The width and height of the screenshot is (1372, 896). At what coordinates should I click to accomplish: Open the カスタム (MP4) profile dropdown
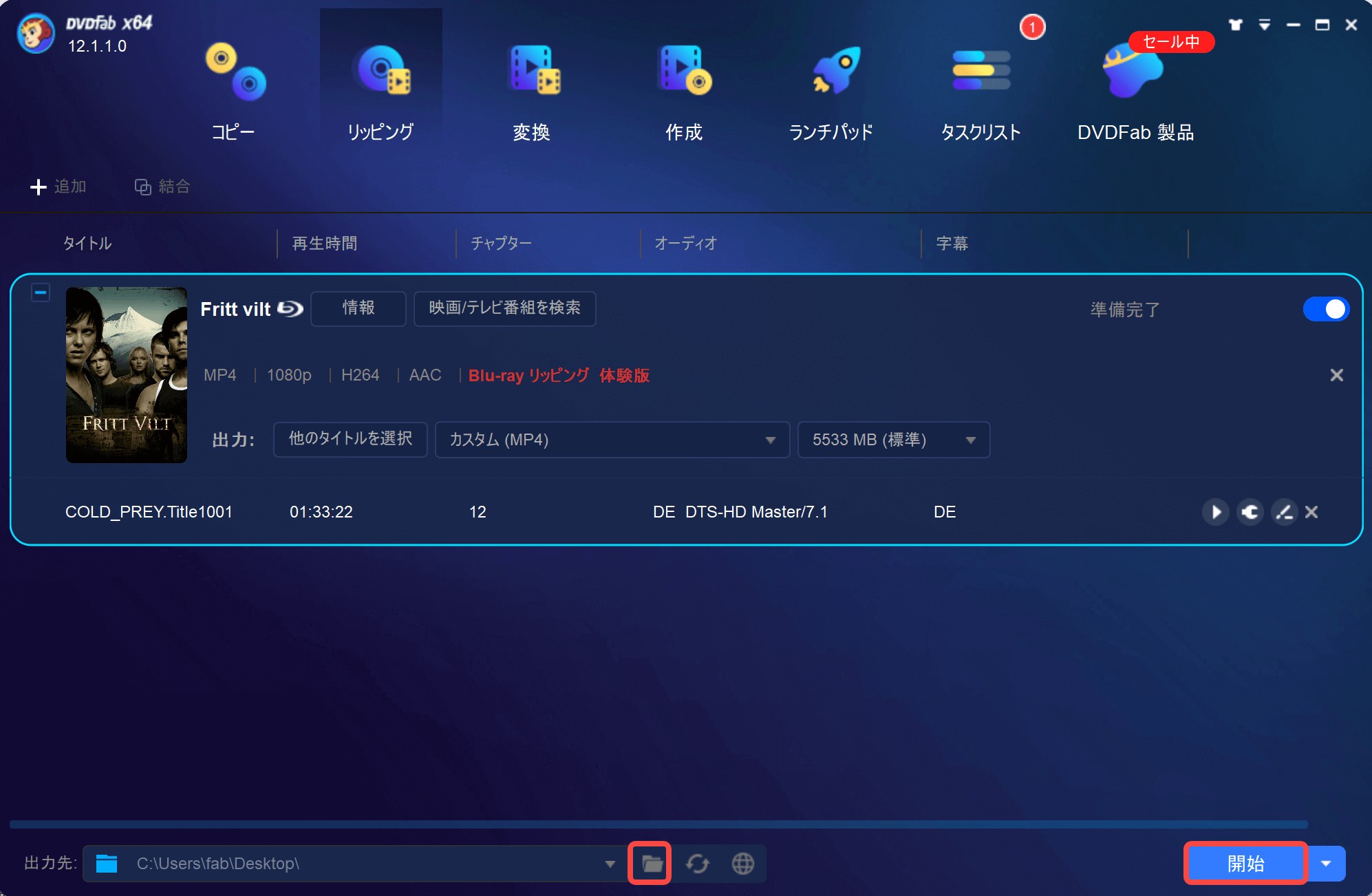click(x=612, y=439)
